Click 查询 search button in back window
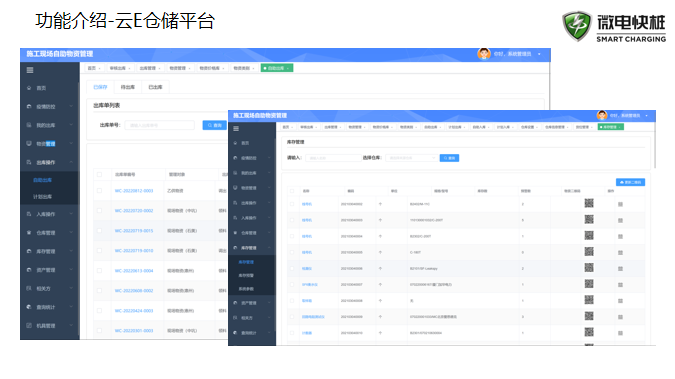Image resolution: width=675 pixels, height=379 pixels. [x=214, y=125]
